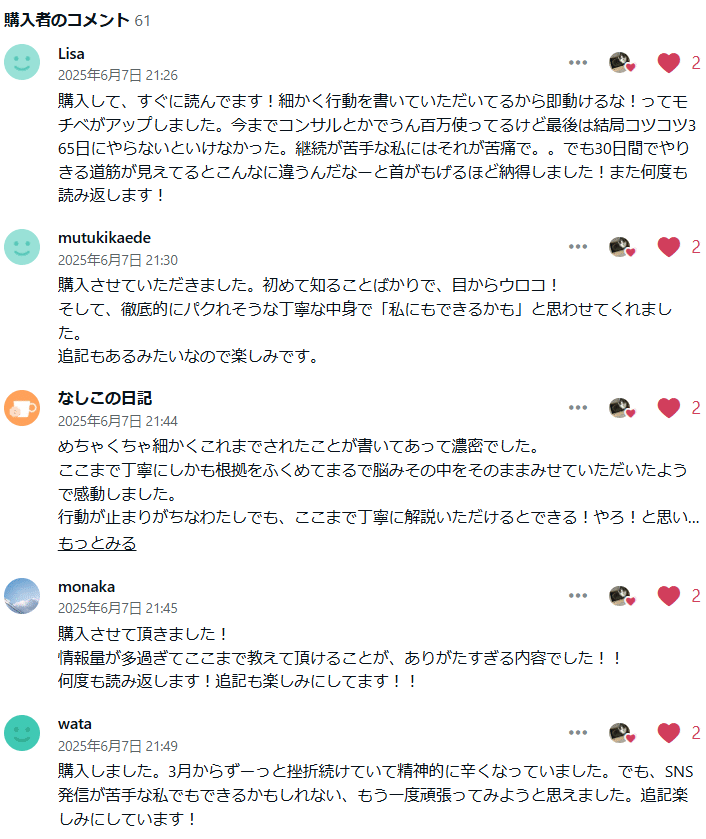Click the liker avatar beside Lisa's heart icon
The width and height of the screenshot is (706, 839).
click(620, 62)
